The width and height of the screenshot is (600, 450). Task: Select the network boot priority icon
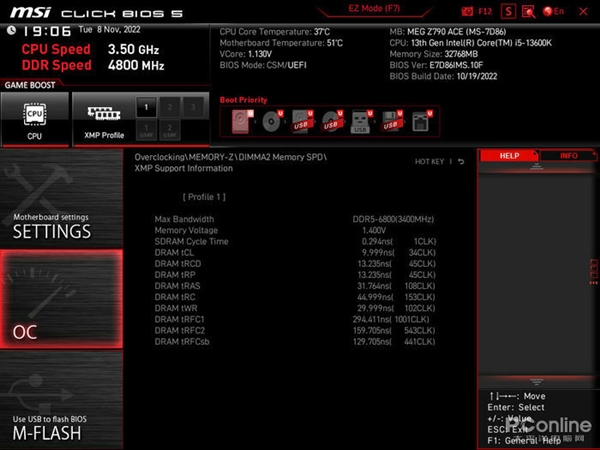tap(421, 122)
